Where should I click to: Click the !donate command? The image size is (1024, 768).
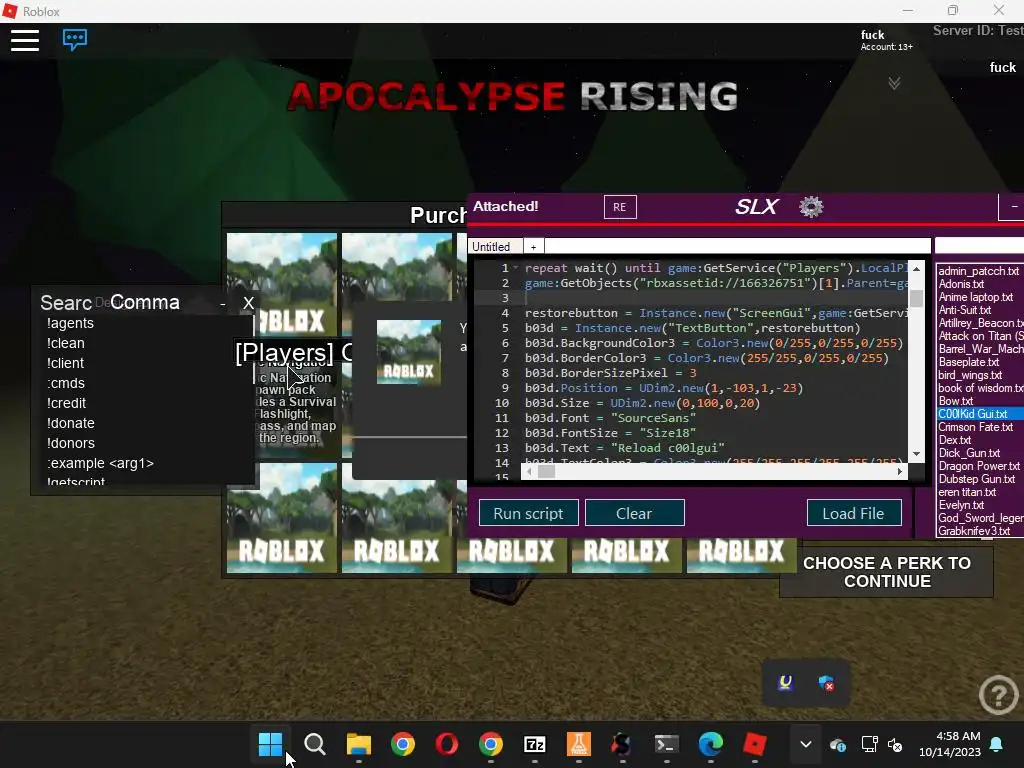(x=71, y=423)
